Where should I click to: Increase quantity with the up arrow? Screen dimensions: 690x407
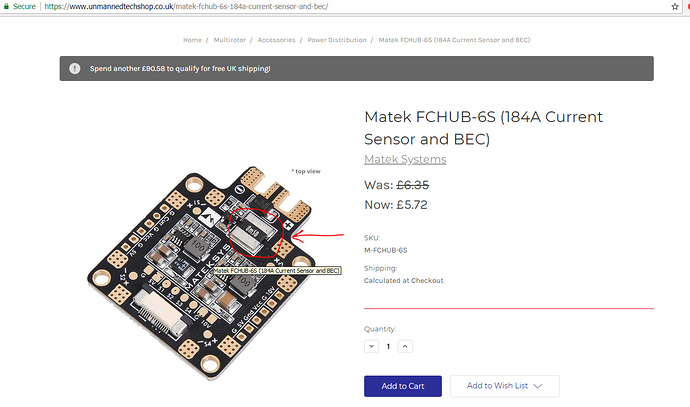coord(404,346)
